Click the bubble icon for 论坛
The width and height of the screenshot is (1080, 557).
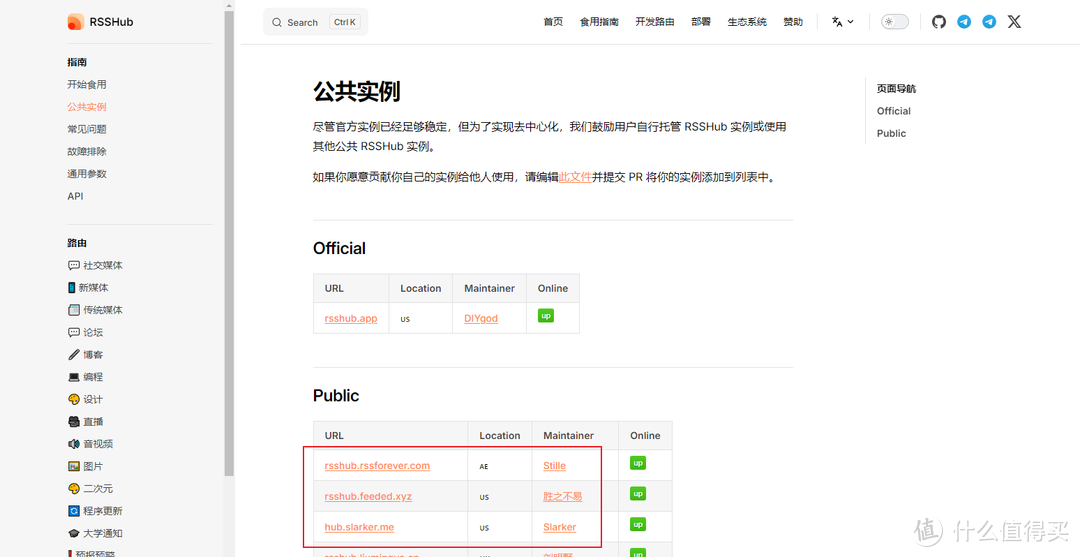[74, 332]
